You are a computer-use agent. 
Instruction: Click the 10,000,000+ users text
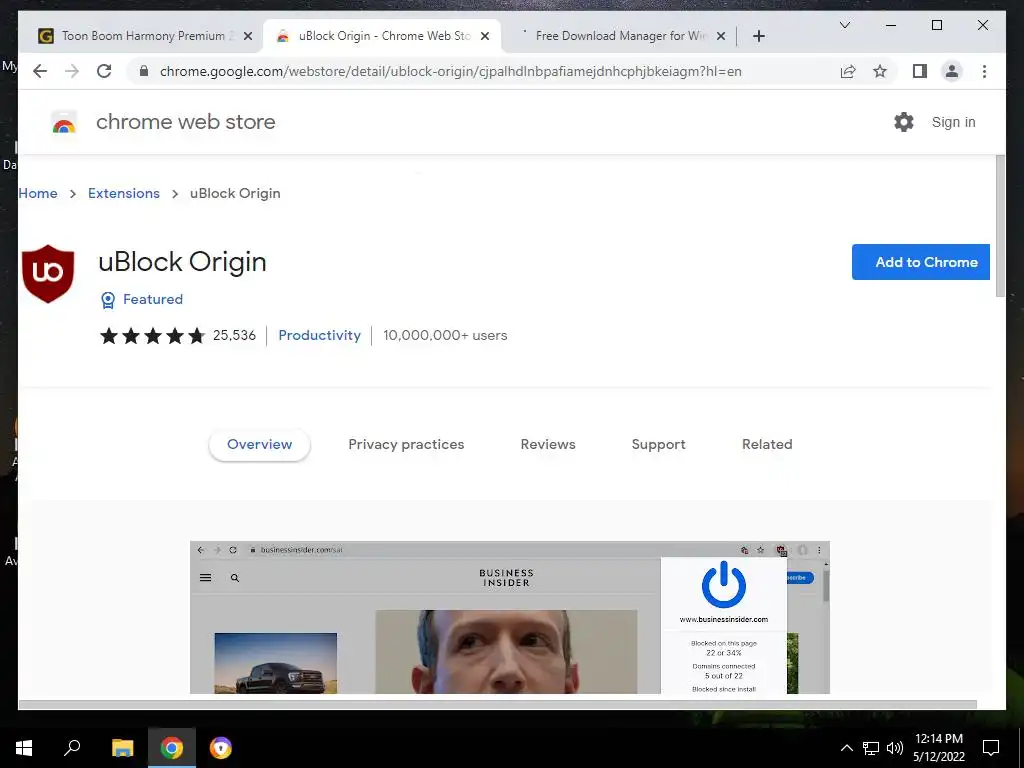click(x=445, y=336)
